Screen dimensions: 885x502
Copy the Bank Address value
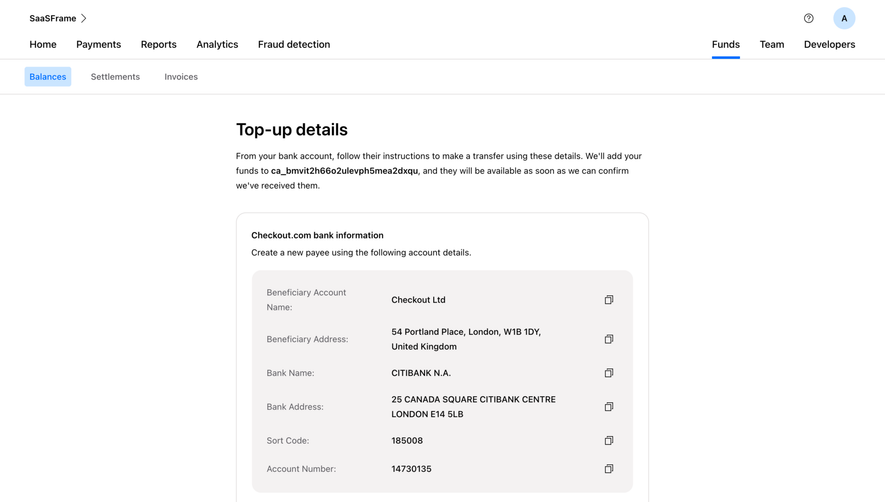pos(608,407)
